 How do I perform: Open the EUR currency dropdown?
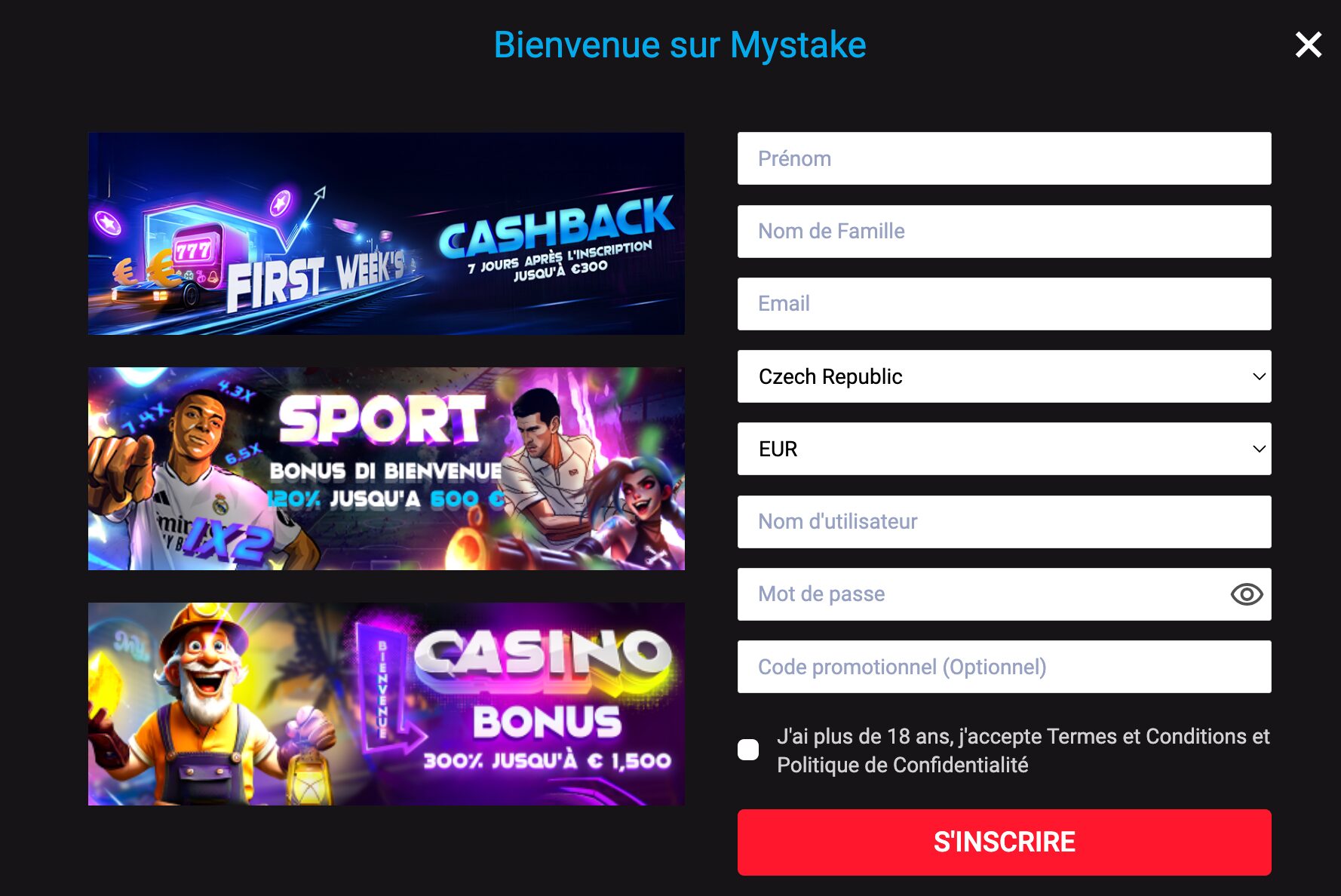1004,449
